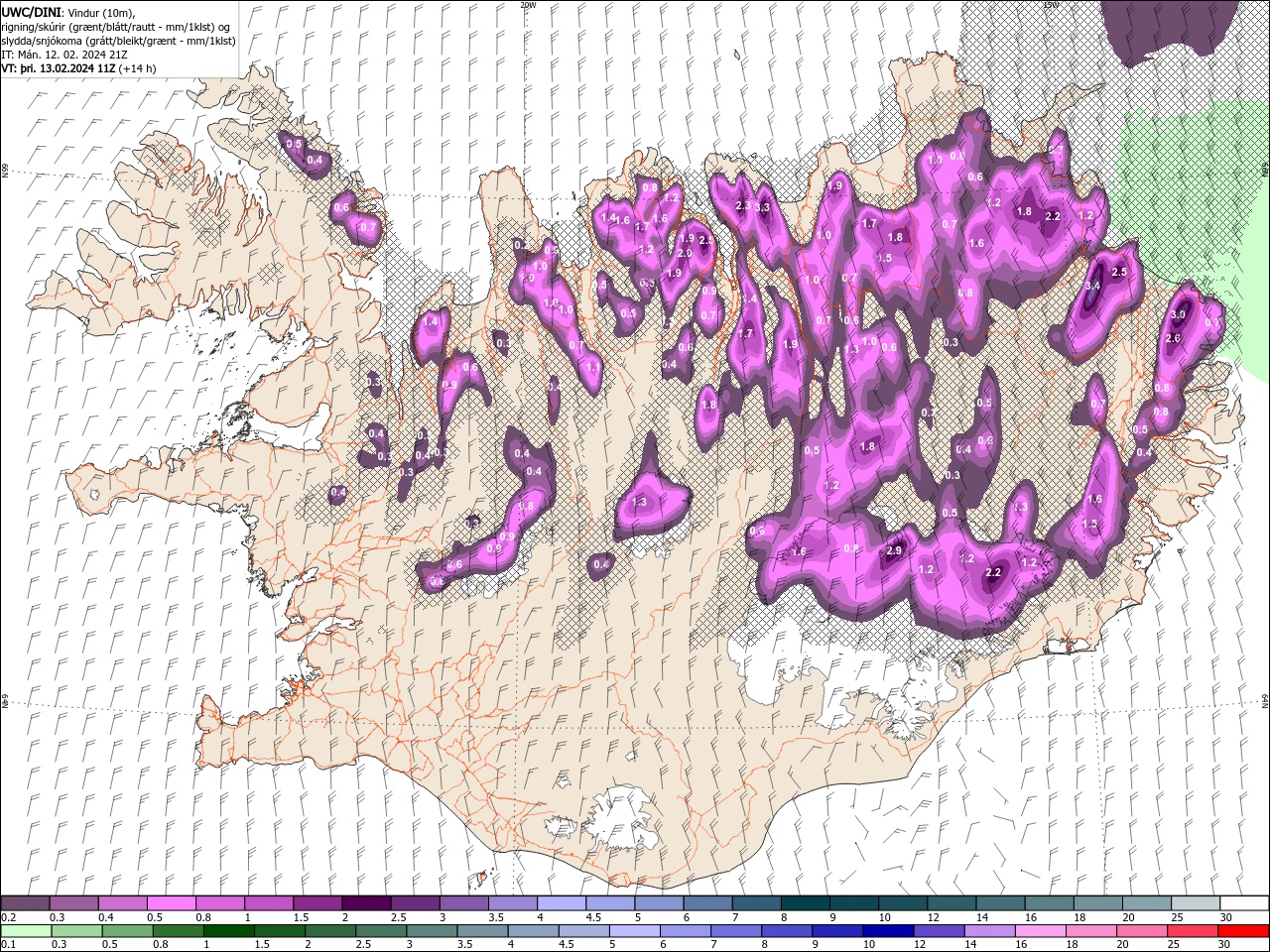Click the 2.9 snowfall value on the map

coord(894,551)
